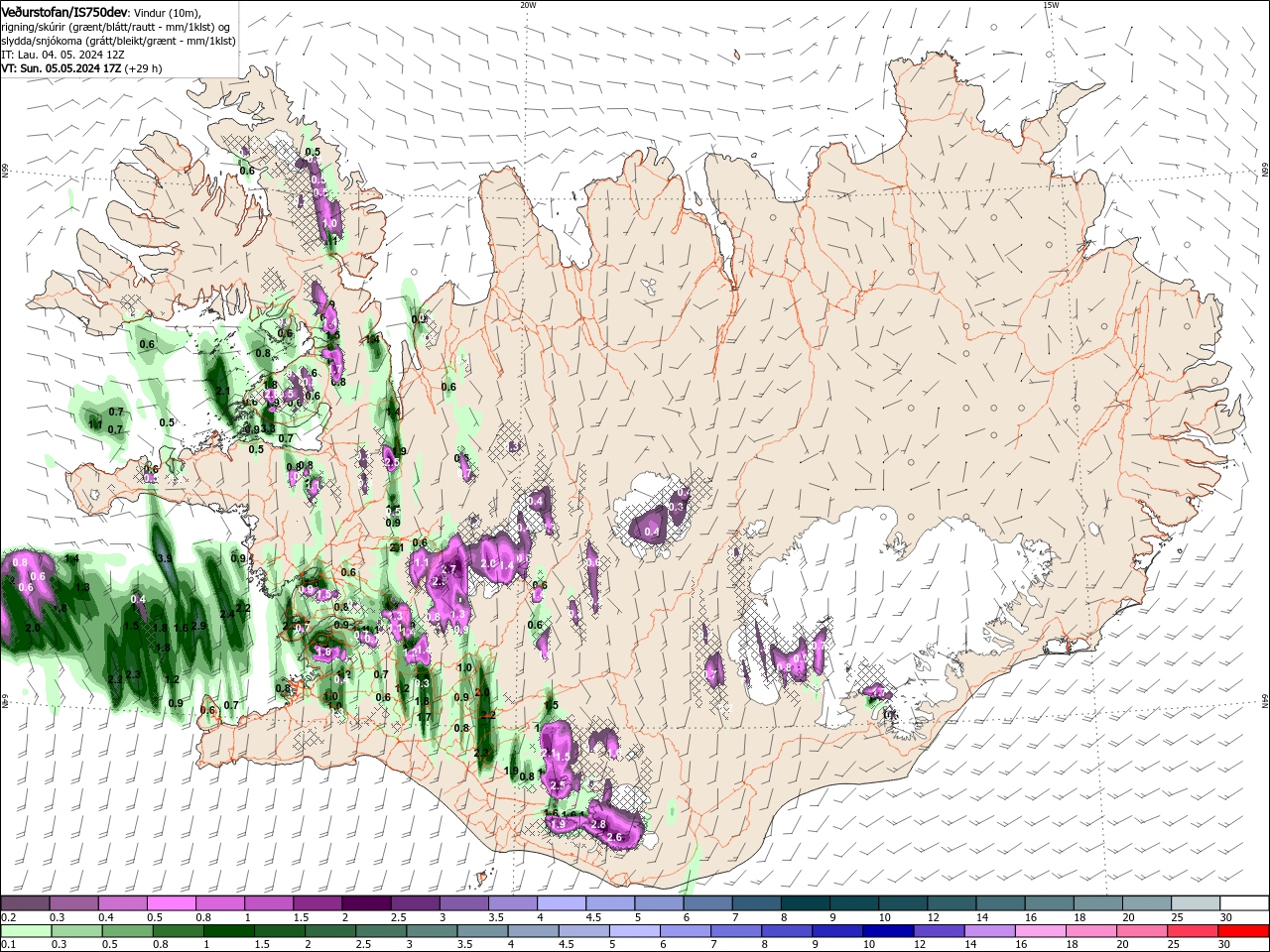Click the bright red 30 mm rain swatch
This screenshot has height=952, width=1270.
1244,931
